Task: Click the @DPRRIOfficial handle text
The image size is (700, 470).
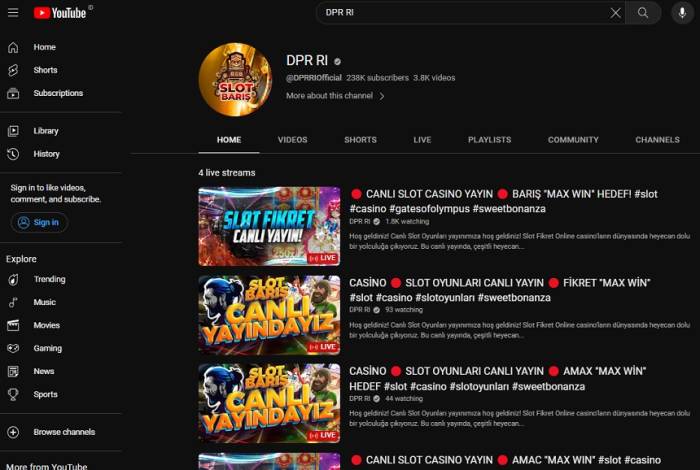Action: [x=314, y=78]
